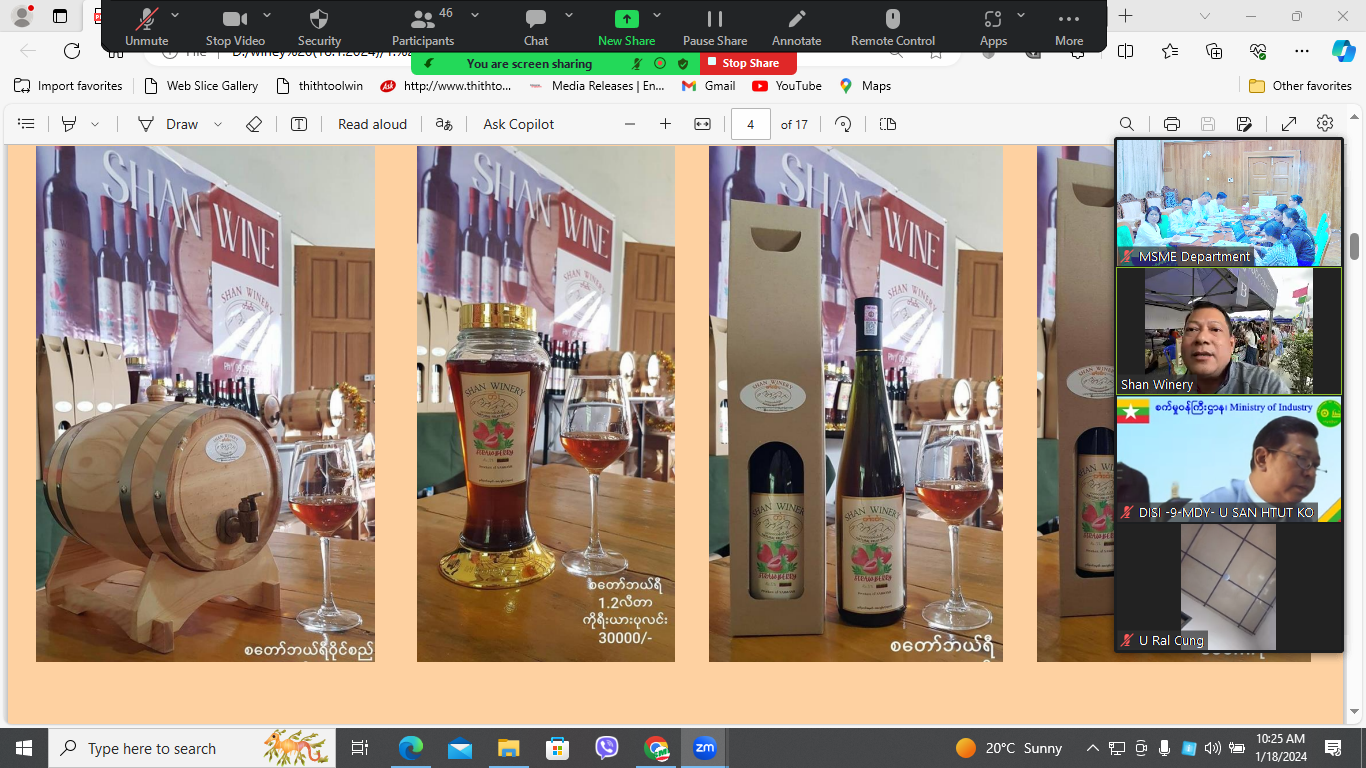The height and width of the screenshot is (768, 1366).
Task: Expand audio options arrow beside Unmute
Action: 175,15
